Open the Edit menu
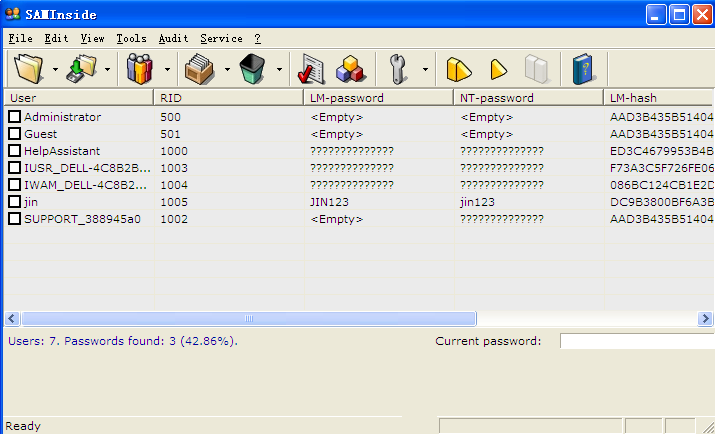Image resolution: width=715 pixels, height=434 pixels. click(x=57, y=39)
